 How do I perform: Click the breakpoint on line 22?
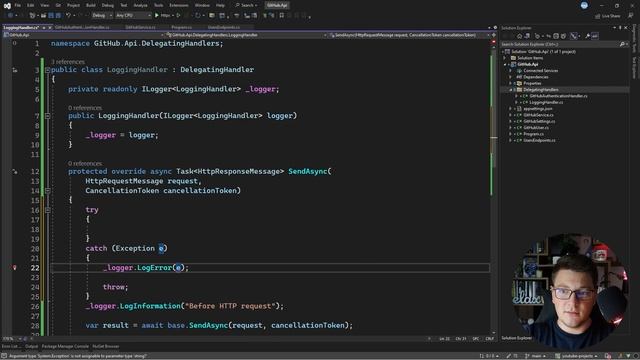(x=15, y=268)
